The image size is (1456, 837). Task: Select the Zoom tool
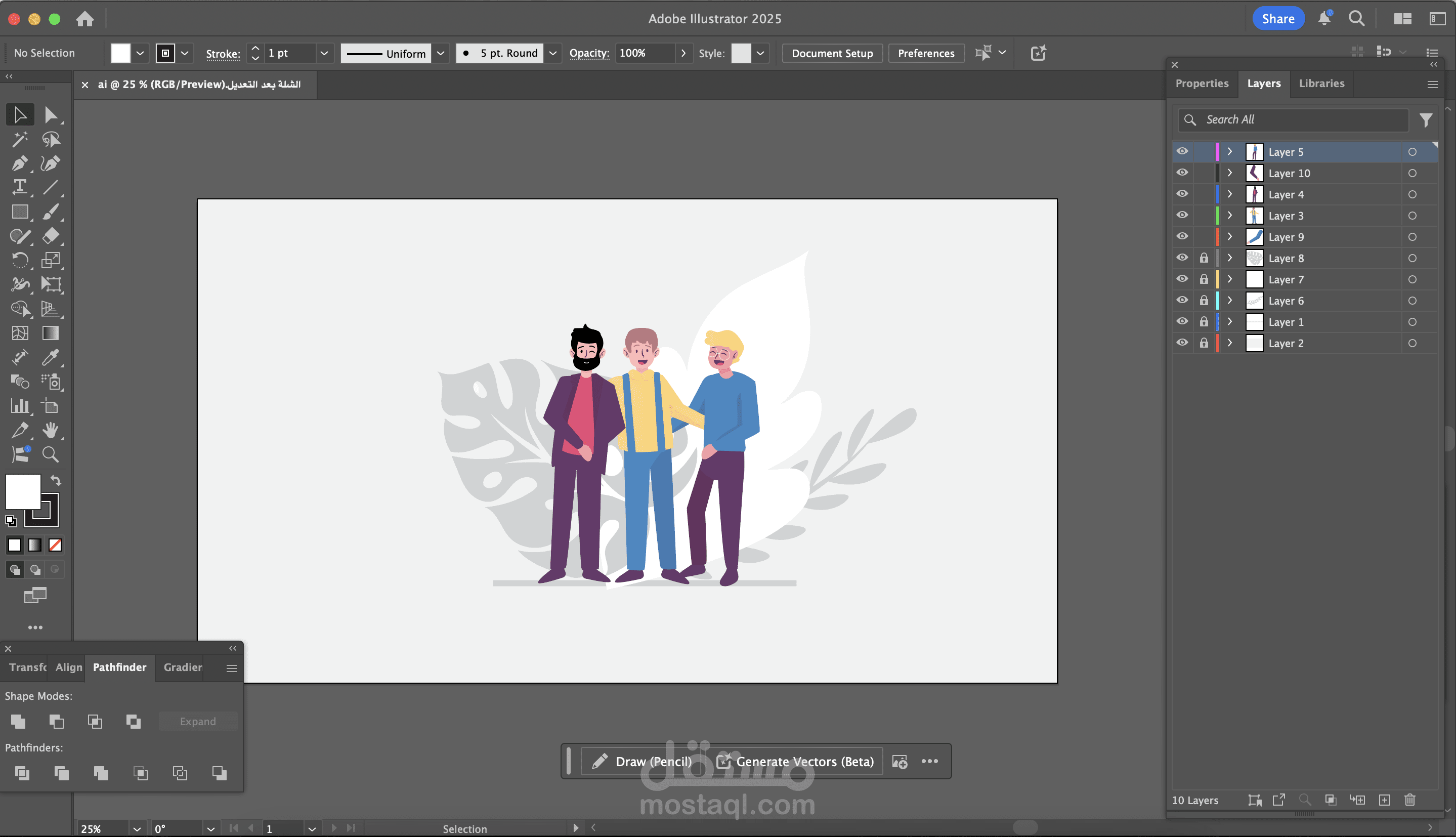[50, 455]
